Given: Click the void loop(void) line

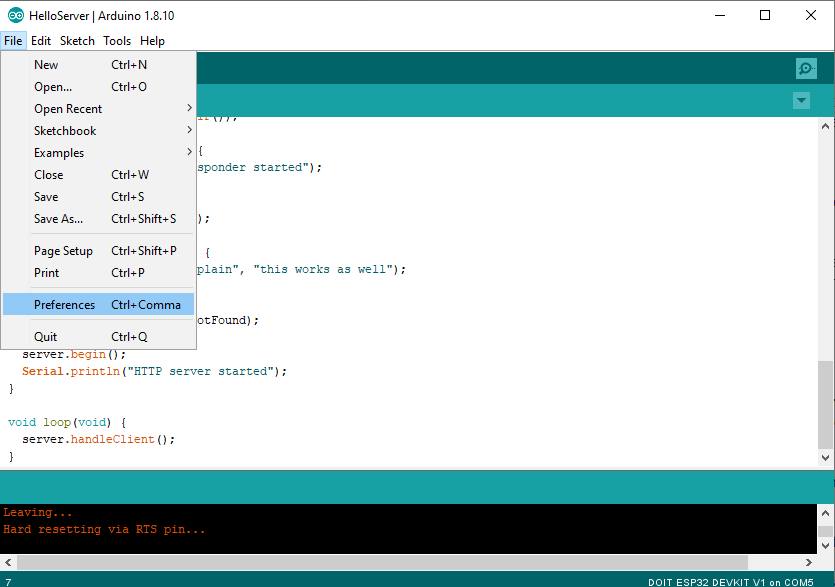Looking at the screenshot, I should click(67, 422).
